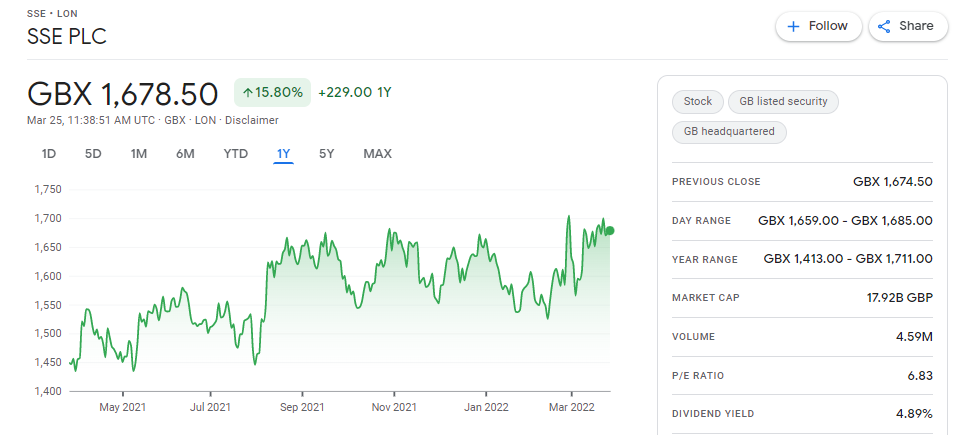Switch chart to 1M range
Screen dimensions: 968x435
[x=139, y=154]
